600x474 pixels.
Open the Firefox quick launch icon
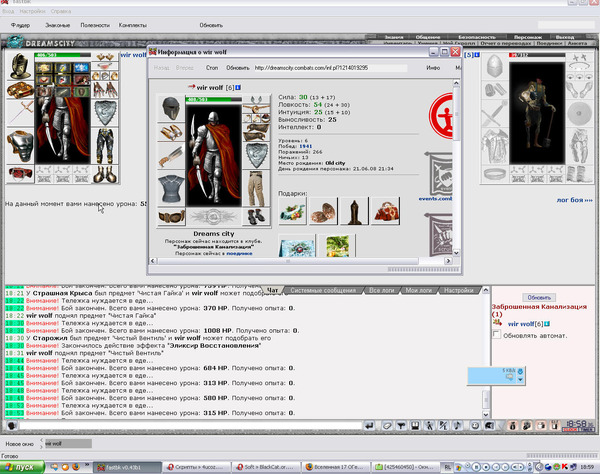point(76,467)
